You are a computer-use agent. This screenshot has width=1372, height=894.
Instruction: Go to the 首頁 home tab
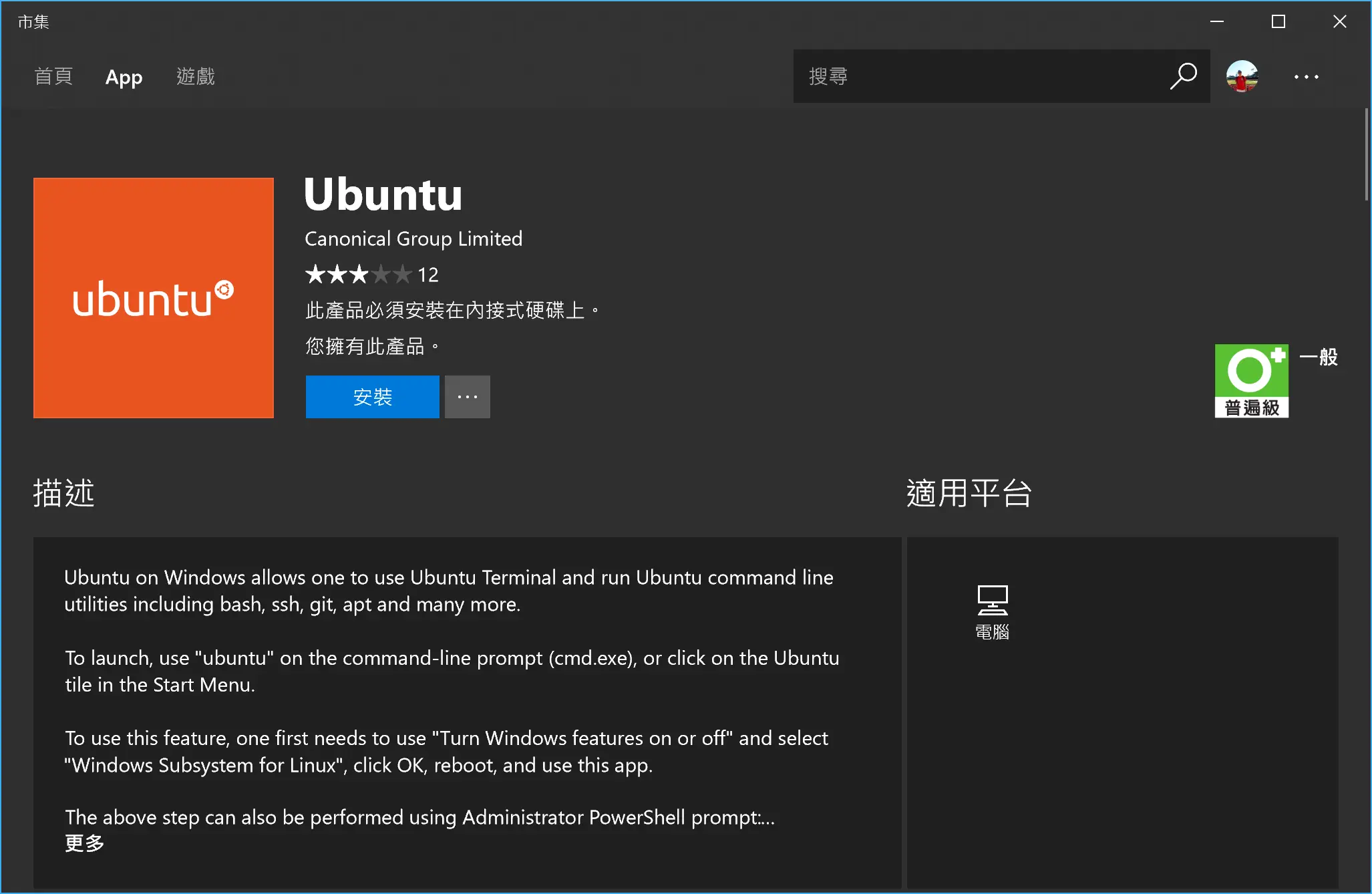(53, 77)
